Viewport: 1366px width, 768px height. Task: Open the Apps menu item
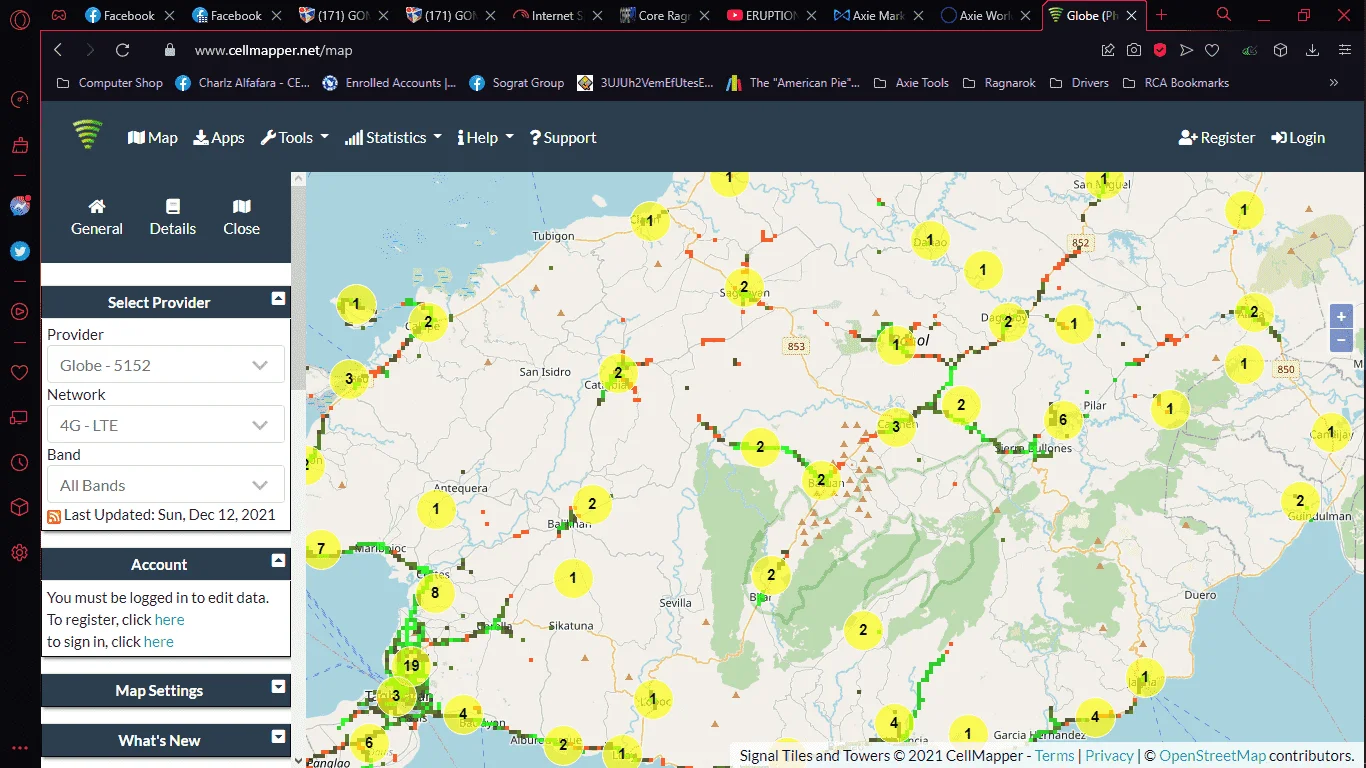pyautogui.click(x=219, y=138)
